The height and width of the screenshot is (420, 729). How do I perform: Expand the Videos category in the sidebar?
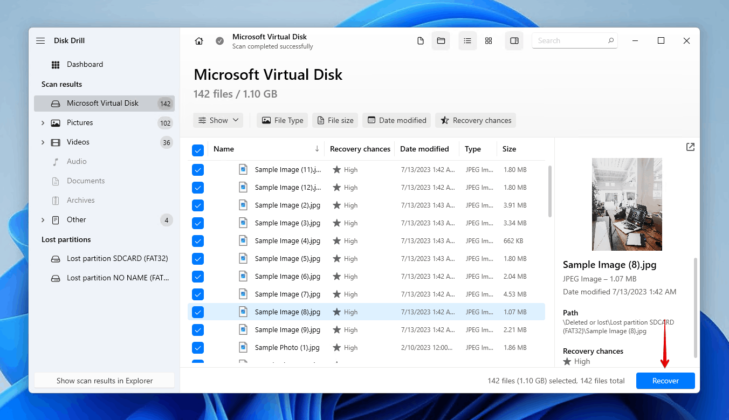[x=42, y=142]
